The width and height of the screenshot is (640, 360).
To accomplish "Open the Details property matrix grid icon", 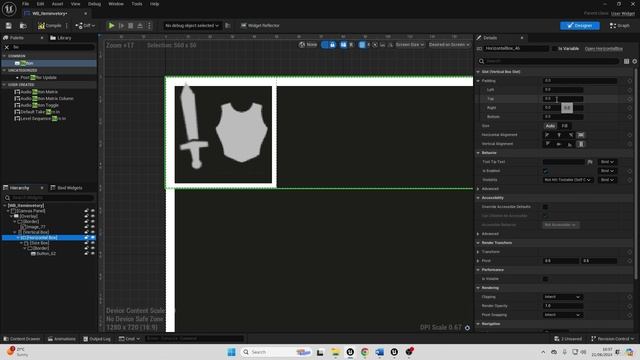I will pos(627,61).
